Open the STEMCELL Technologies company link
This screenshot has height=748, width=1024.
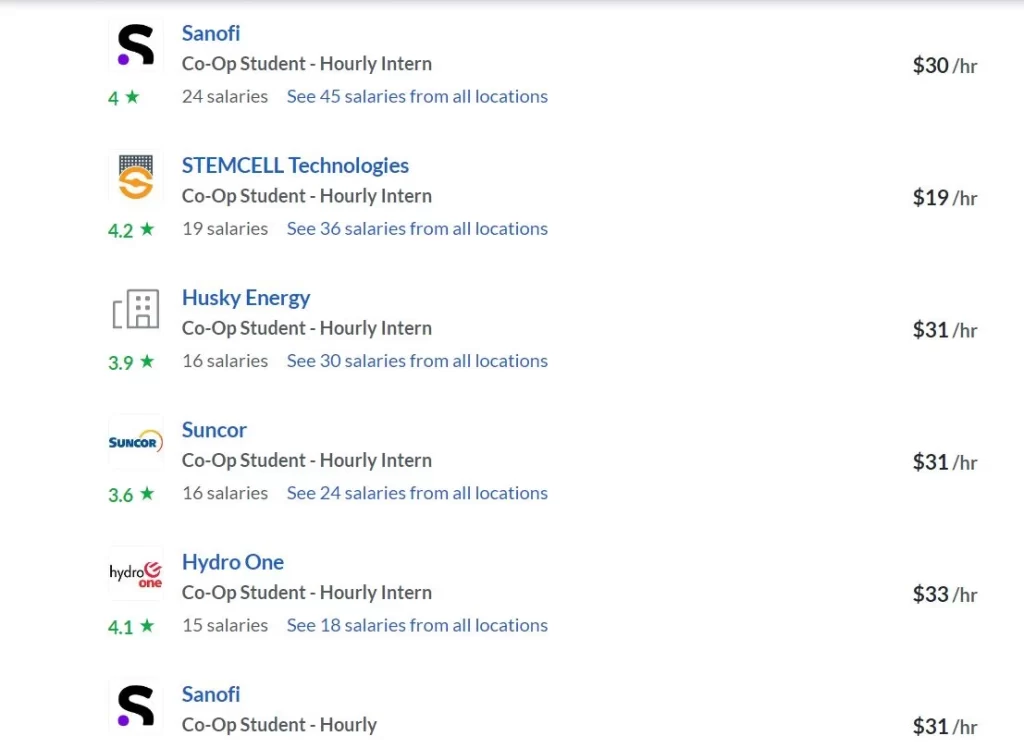(x=295, y=165)
